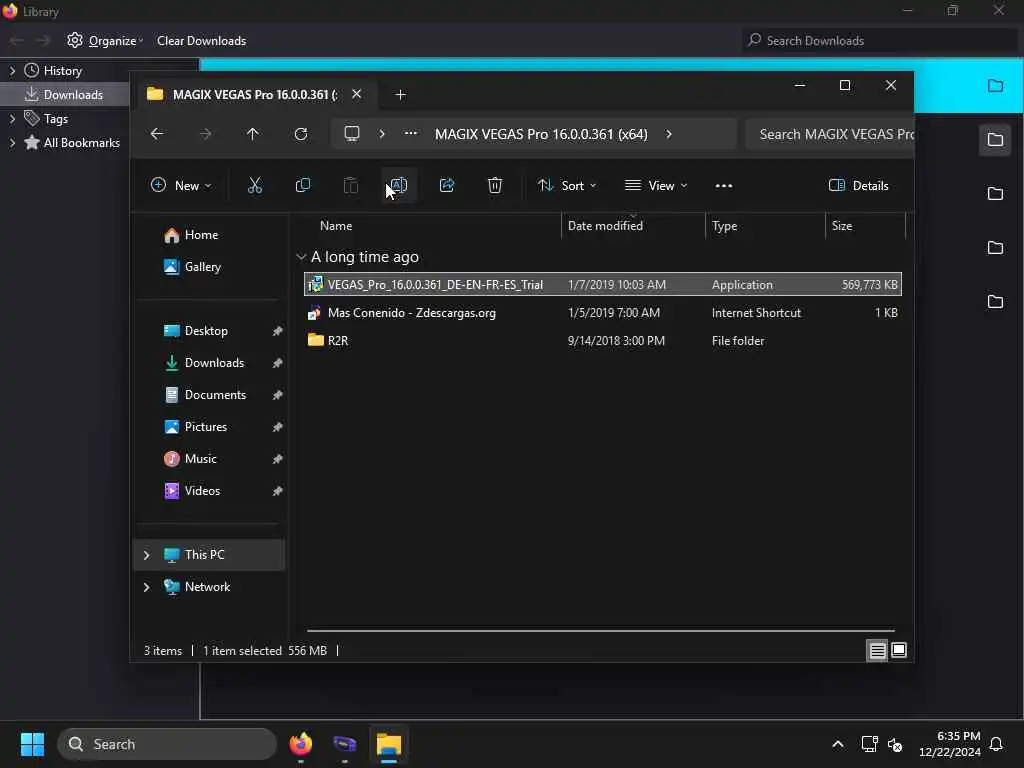Click the Paste clipboard icon
1024x768 pixels.
(351, 185)
